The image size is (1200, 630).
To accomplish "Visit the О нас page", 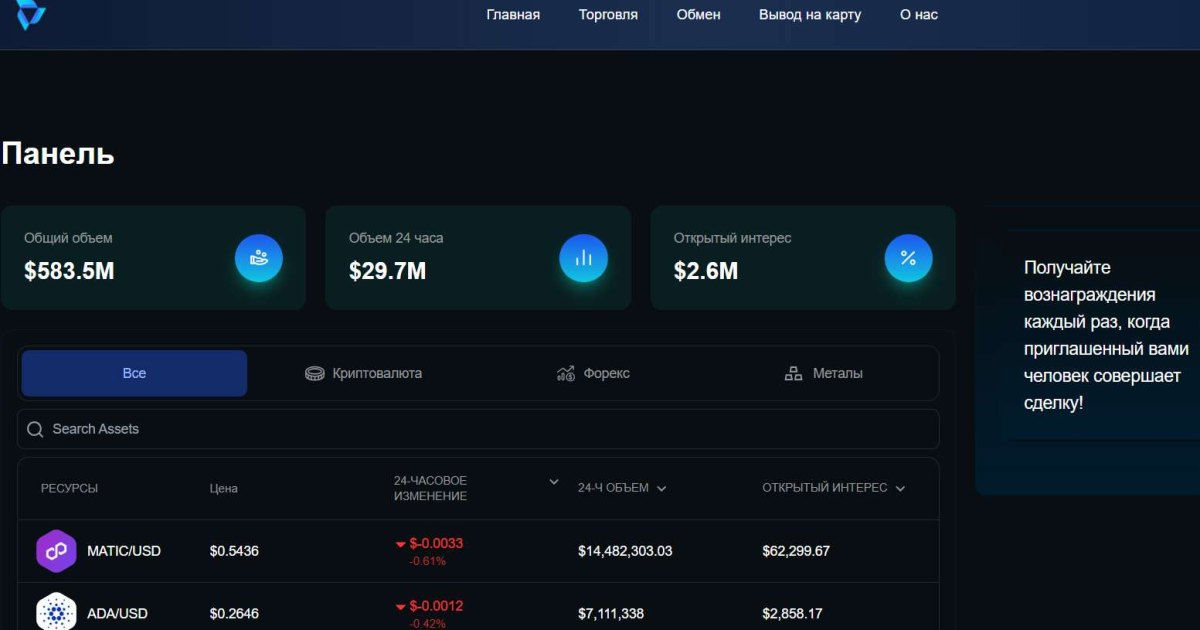I will pos(919,15).
